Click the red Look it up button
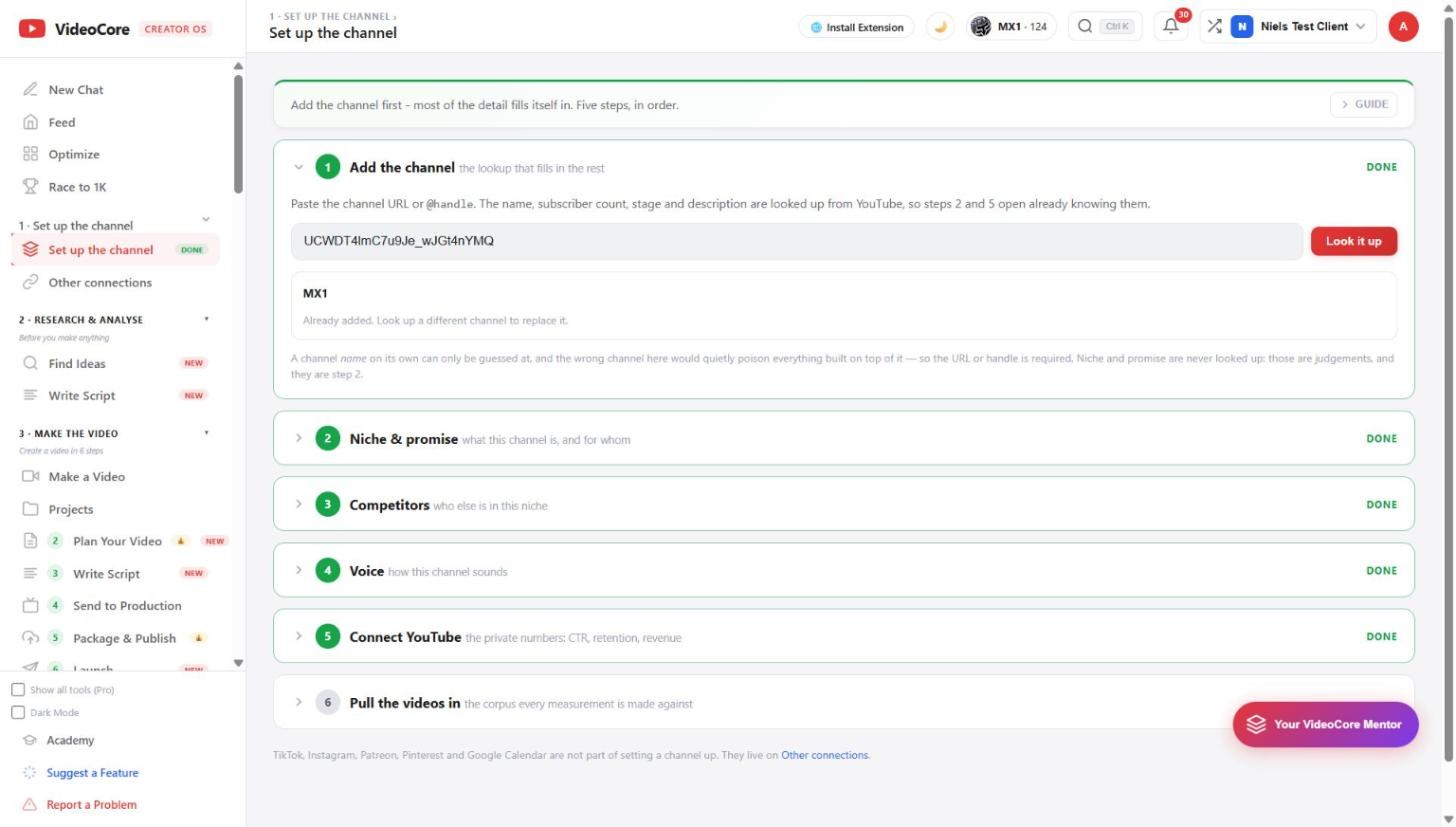The image size is (1456, 827). click(x=1354, y=241)
